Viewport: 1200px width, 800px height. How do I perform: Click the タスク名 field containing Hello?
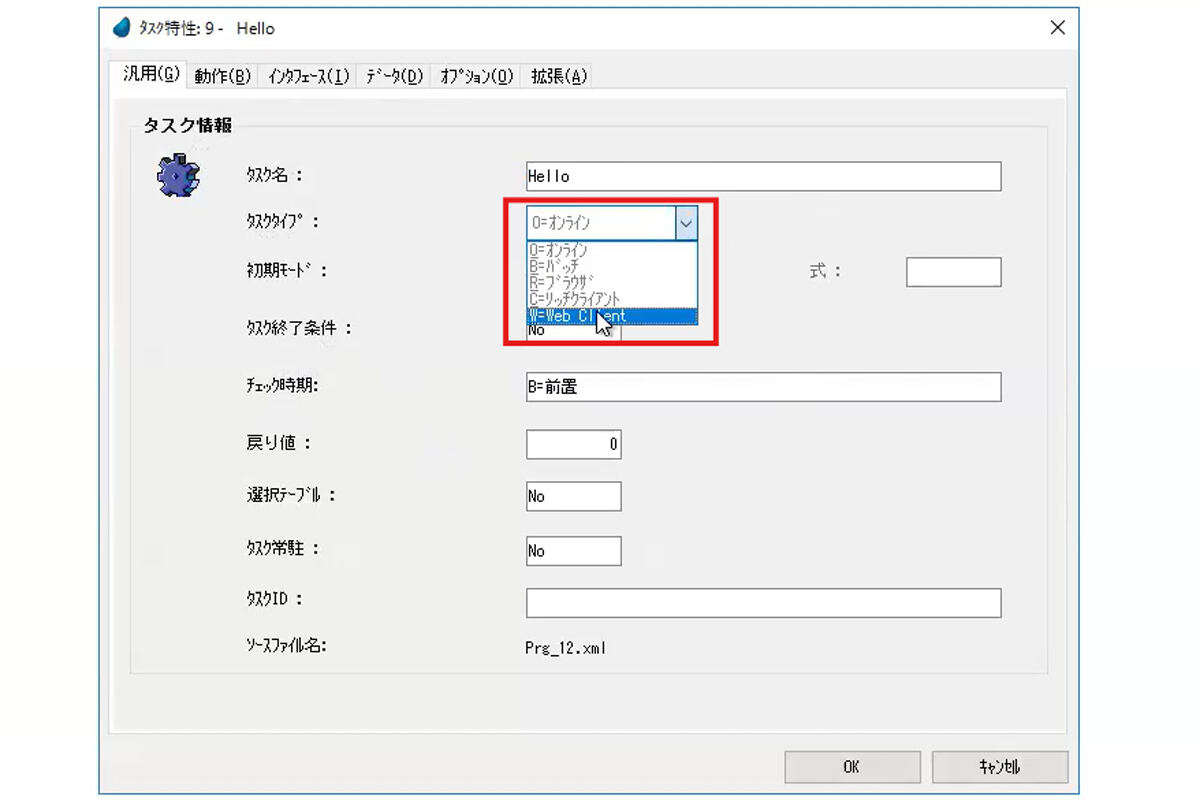(763, 176)
